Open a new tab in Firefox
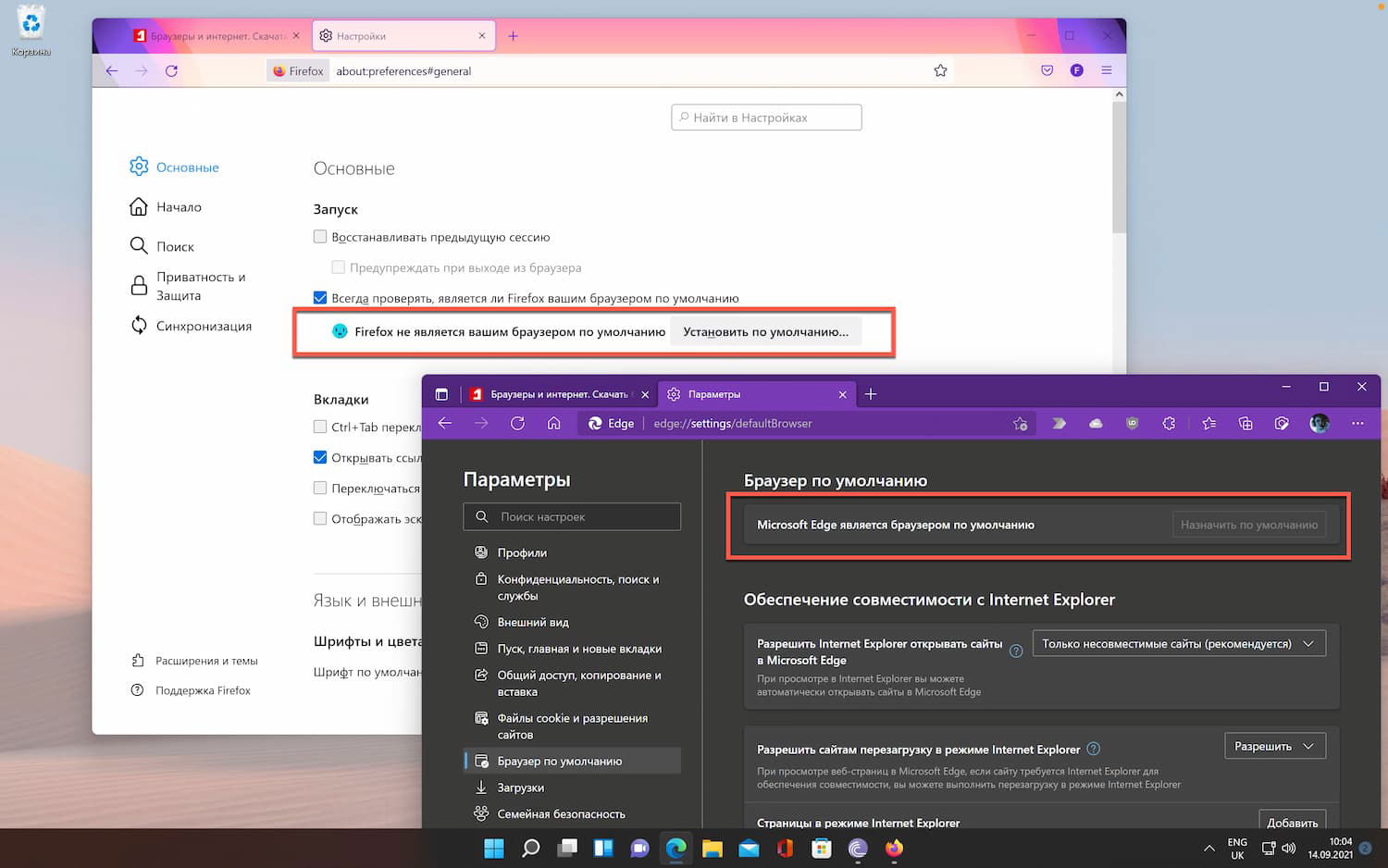 (x=513, y=36)
